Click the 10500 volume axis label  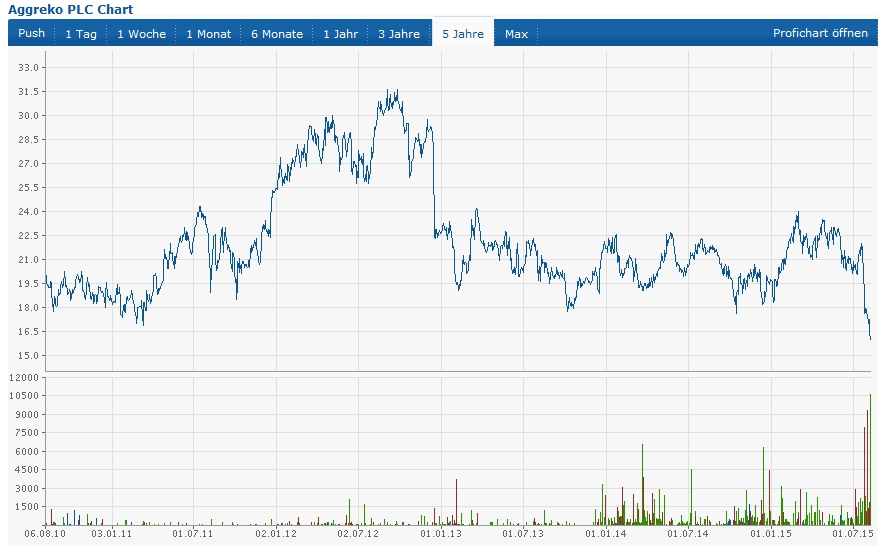(x=24, y=396)
